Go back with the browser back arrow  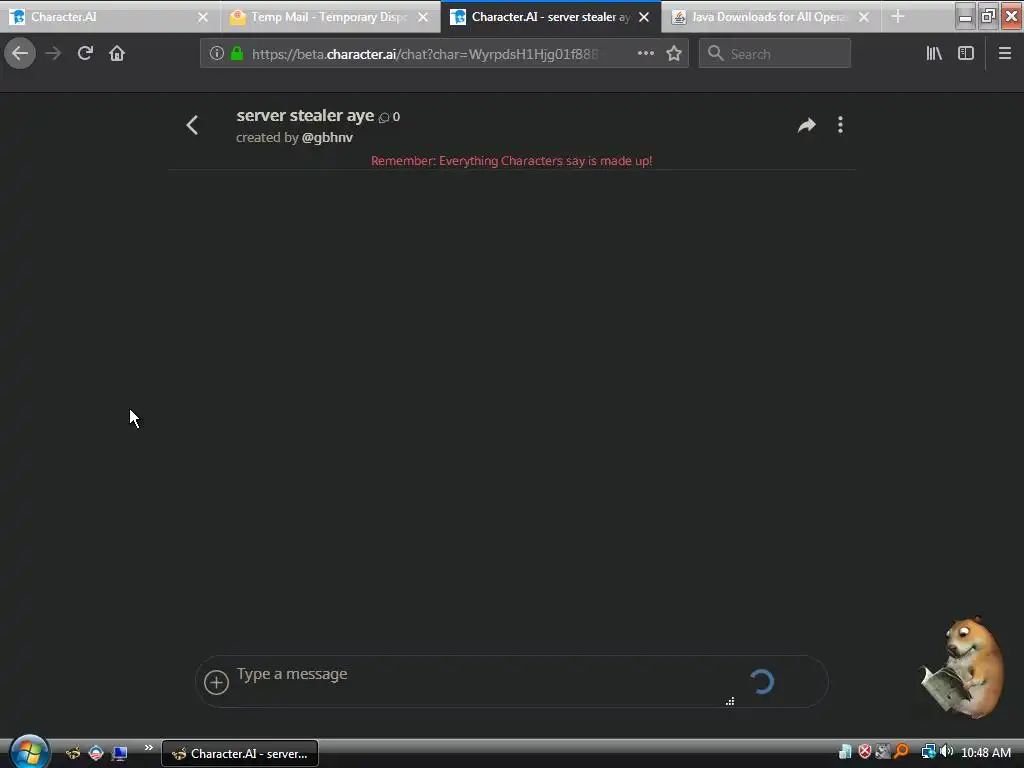point(20,54)
